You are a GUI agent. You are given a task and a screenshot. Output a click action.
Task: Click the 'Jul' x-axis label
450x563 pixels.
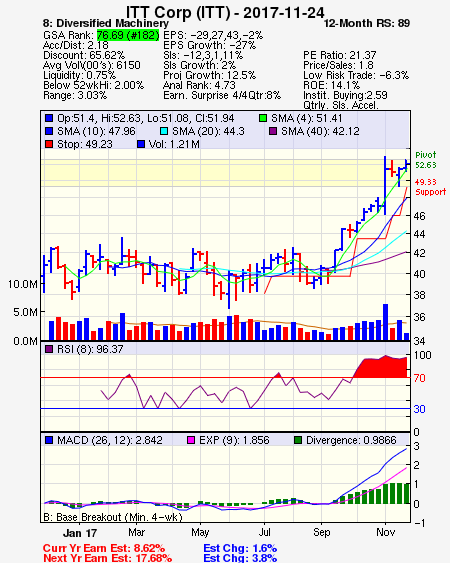pos(264,532)
